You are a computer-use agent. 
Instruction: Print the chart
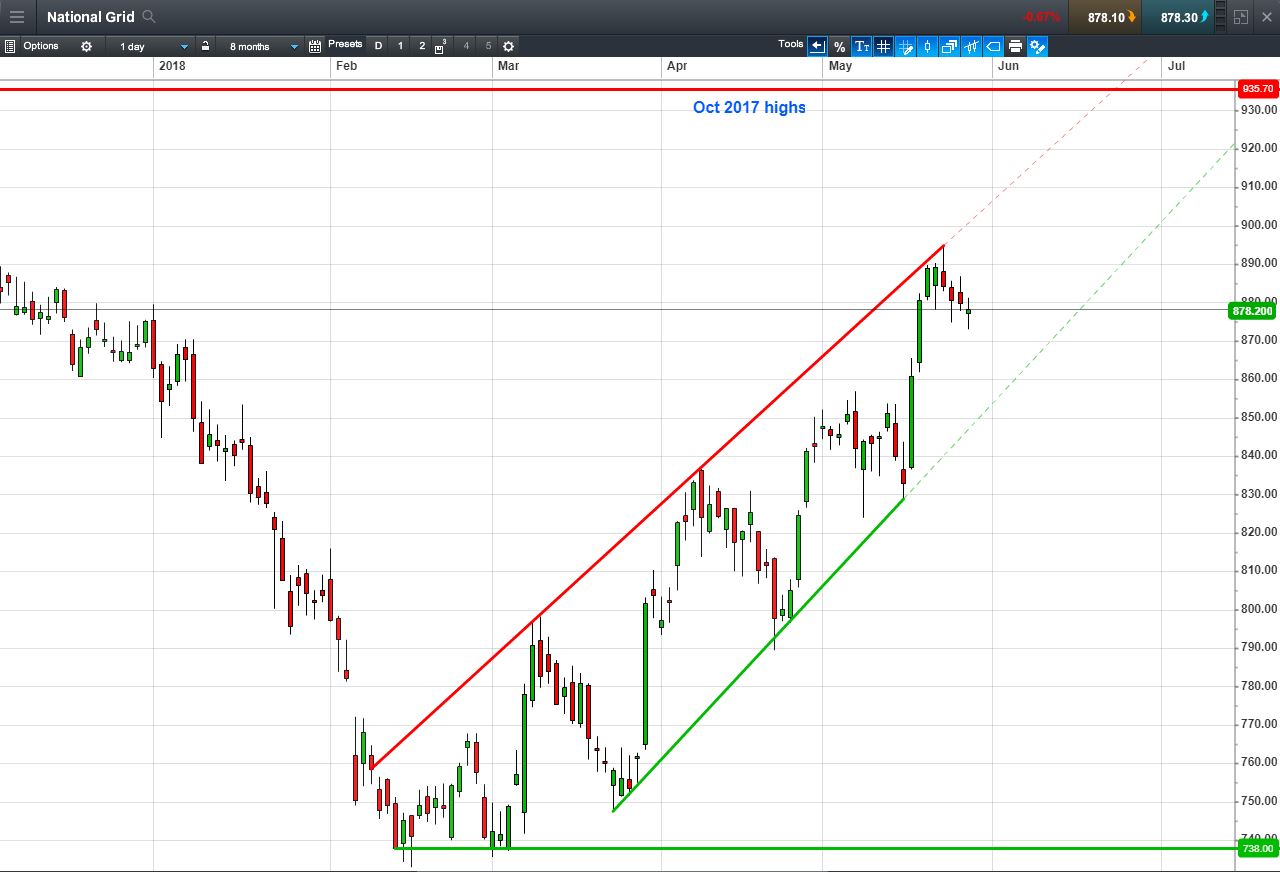point(1015,46)
